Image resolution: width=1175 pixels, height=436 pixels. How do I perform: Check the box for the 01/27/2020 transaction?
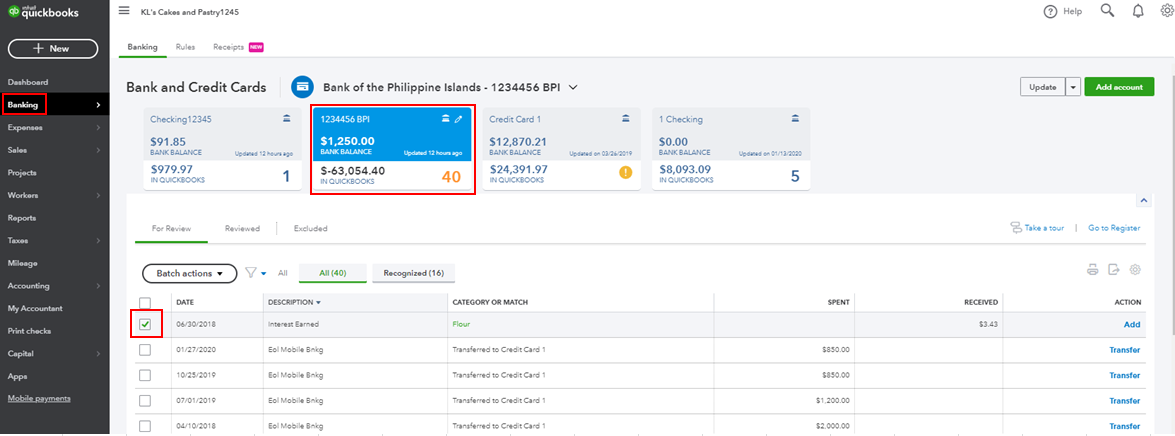(145, 350)
